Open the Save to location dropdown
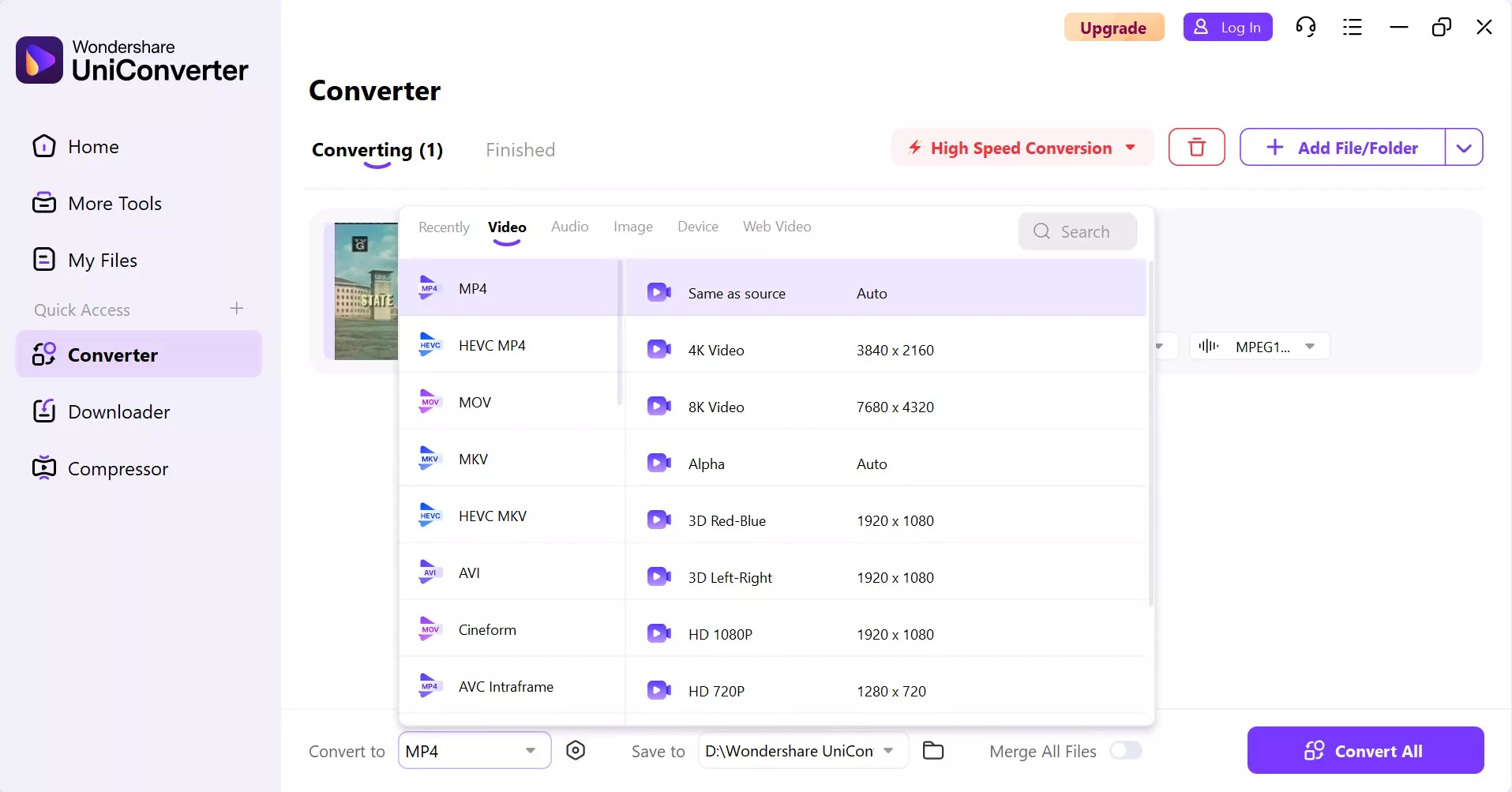Image resolution: width=1512 pixels, height=792 pixels. (888, 750)
